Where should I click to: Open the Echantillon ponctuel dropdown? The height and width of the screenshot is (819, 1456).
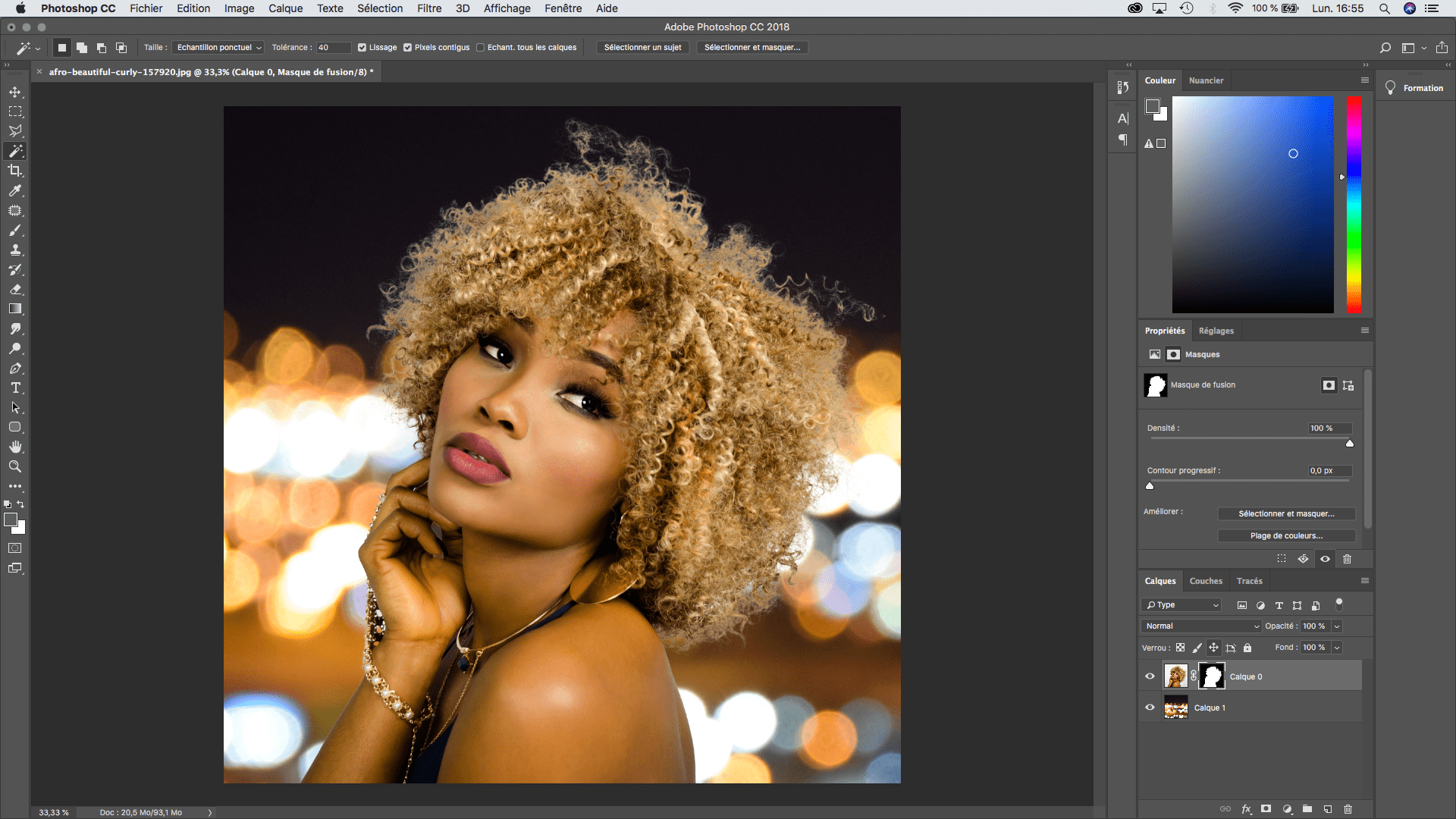tap(218, 47)
